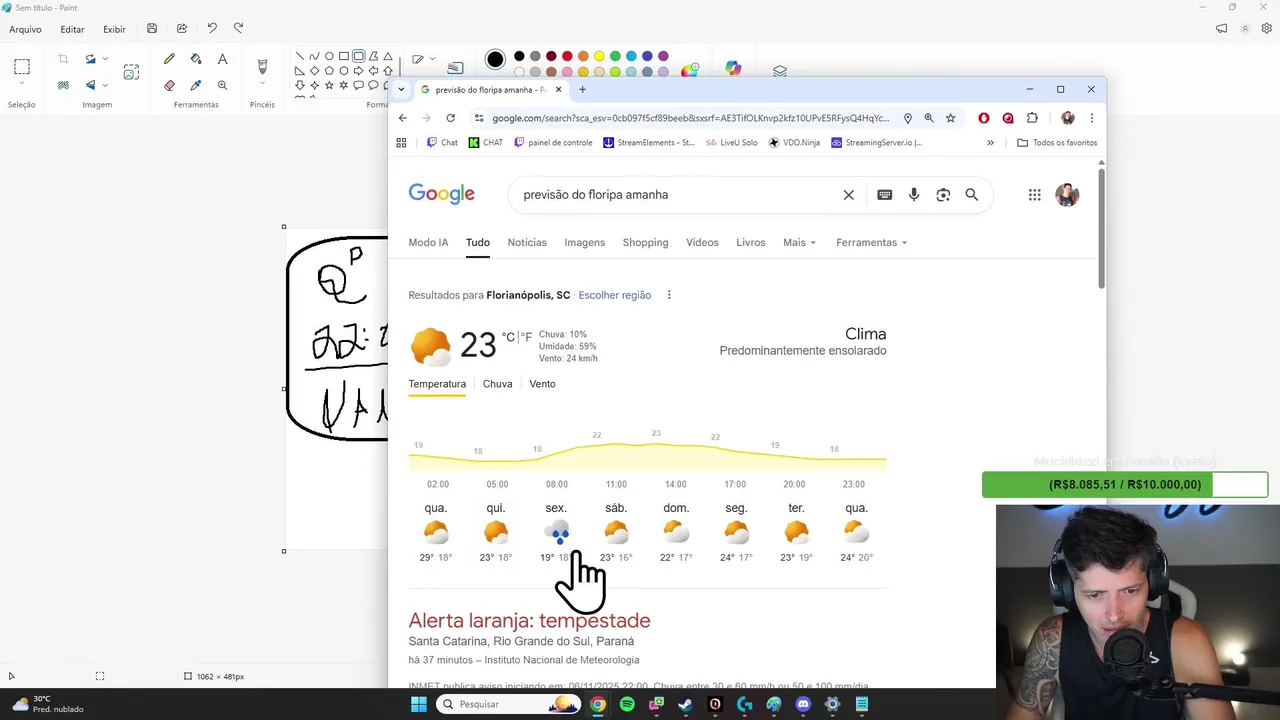
Task: Open Chrome tab search chevron
Action: click(x=401, y=89)
